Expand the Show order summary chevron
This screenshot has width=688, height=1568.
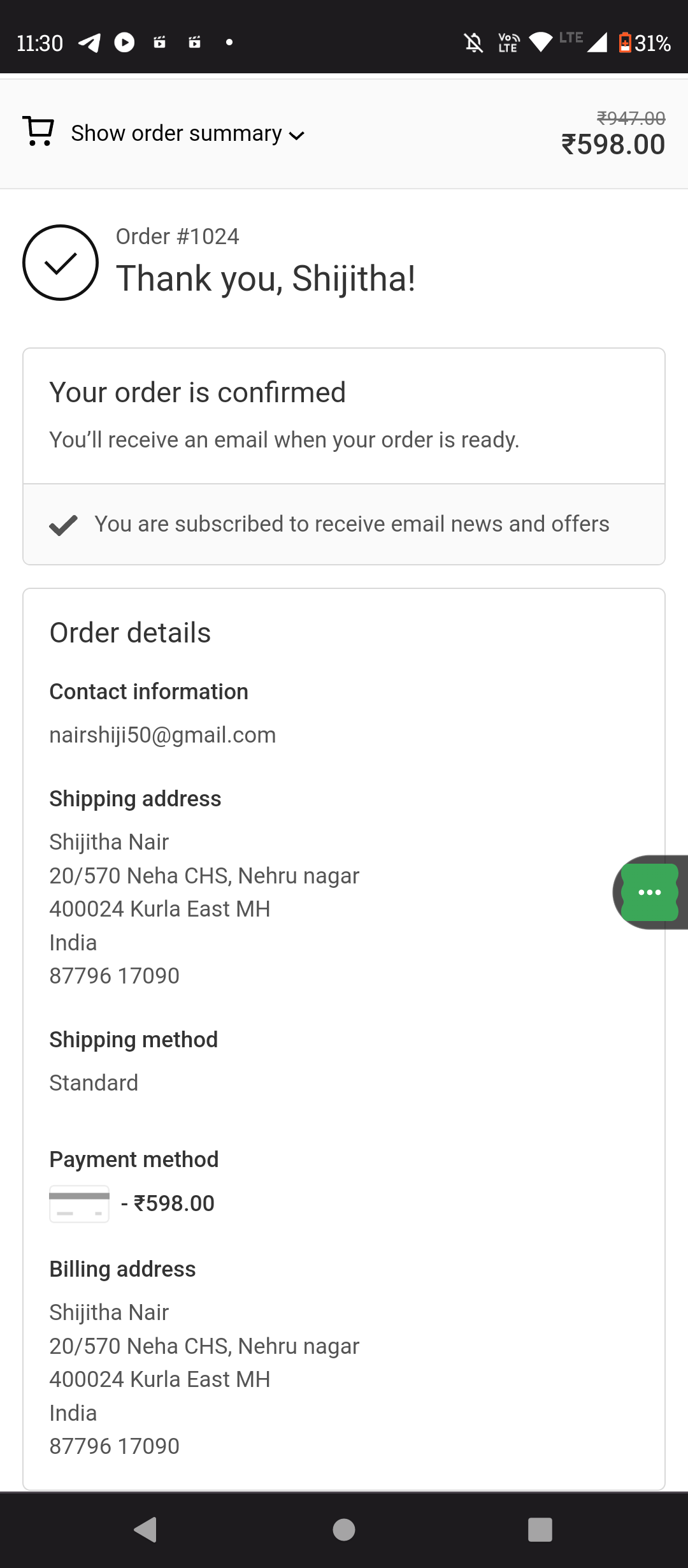297,135
